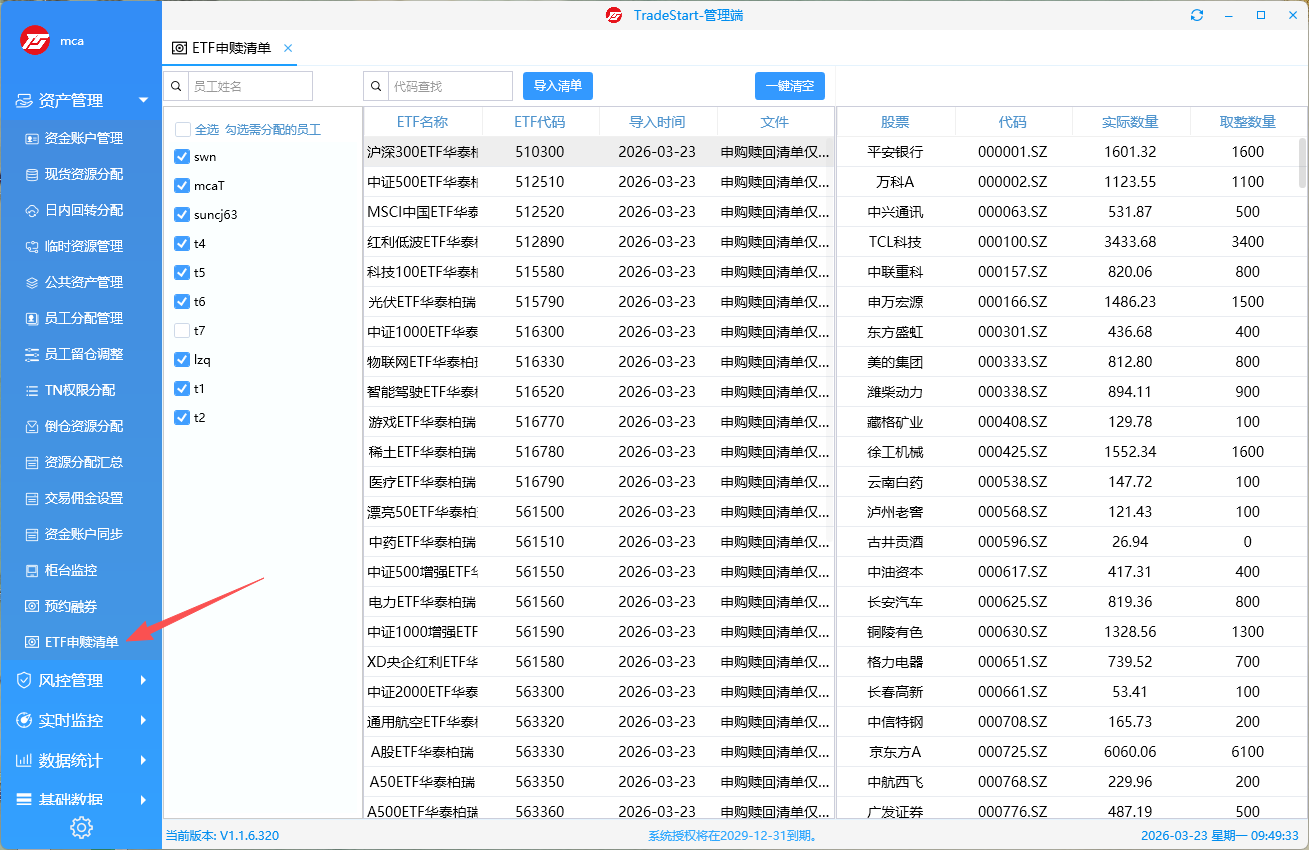Screen dimensions: 1309x850
Task: Click the 日内回转分配 sidebar icon
Action: click(x=32, y=210)
